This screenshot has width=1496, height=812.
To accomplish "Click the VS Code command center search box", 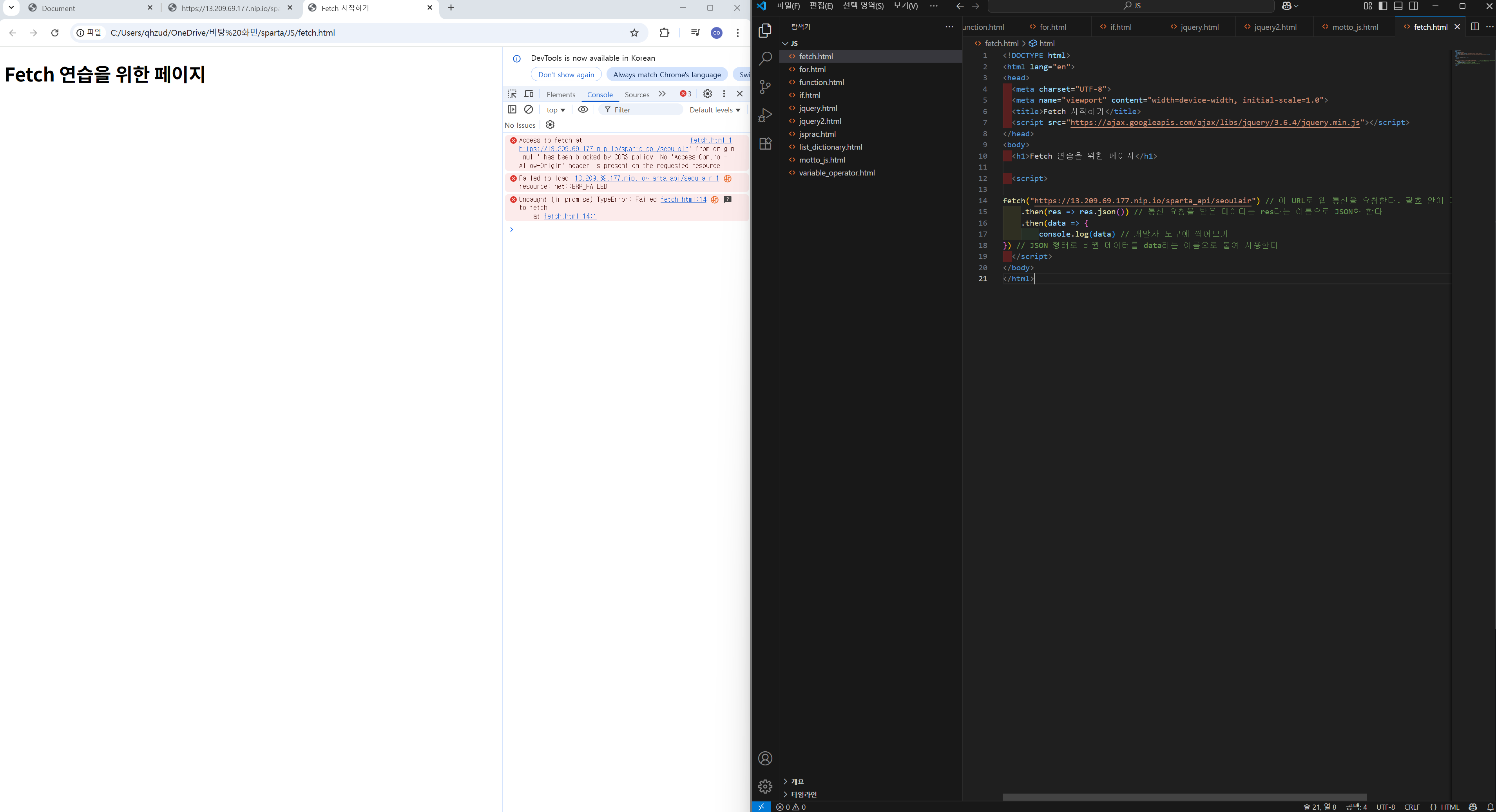I will click(x=1131, y=6).
